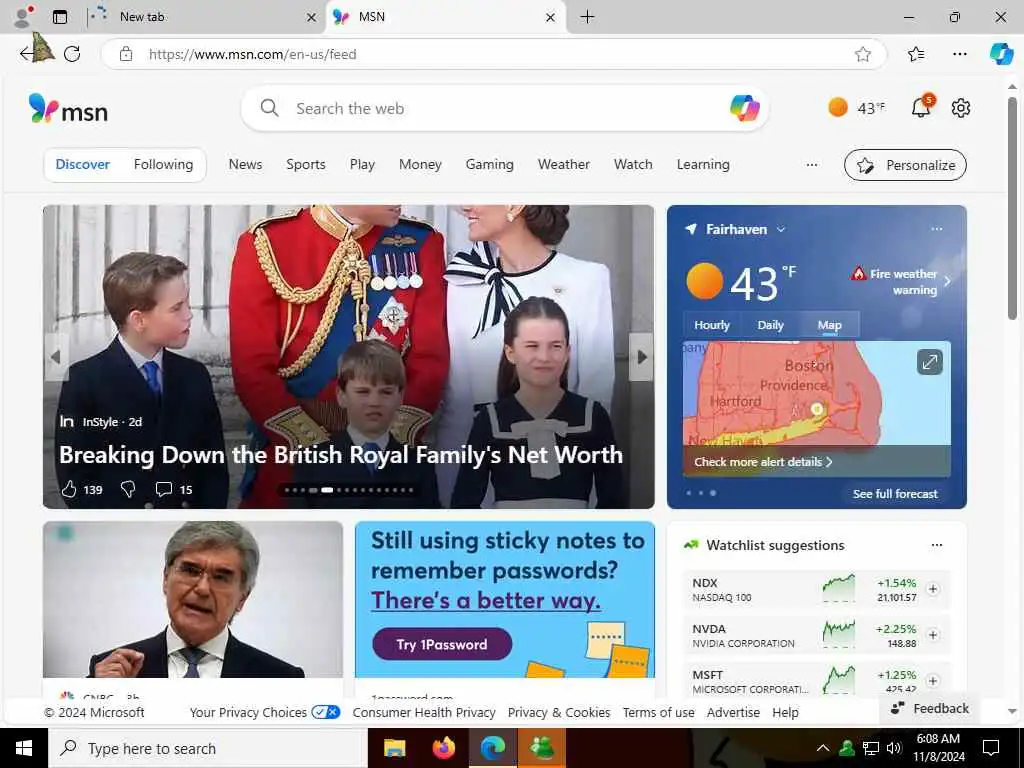
Task: Open the Money category
Action: pyautogui.click(x=420, y=165)
